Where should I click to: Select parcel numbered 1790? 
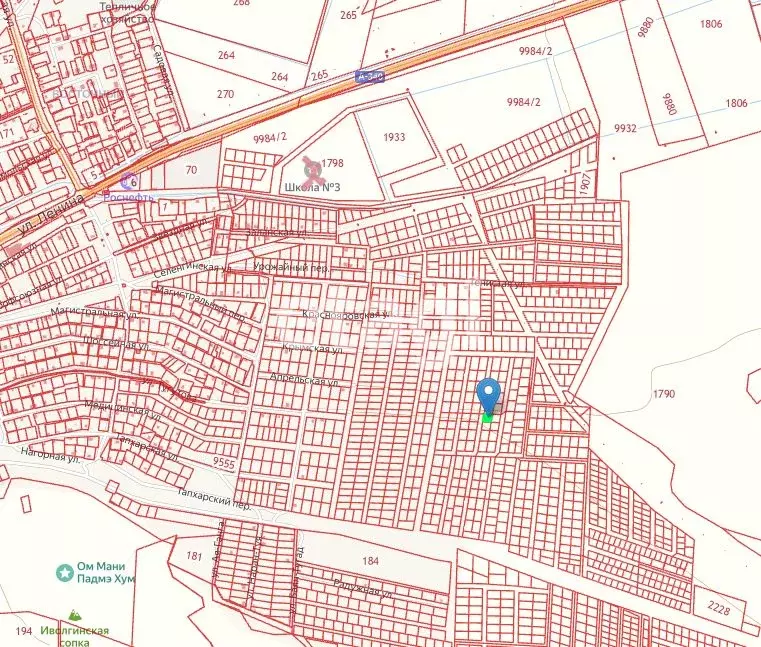[664, 395]
